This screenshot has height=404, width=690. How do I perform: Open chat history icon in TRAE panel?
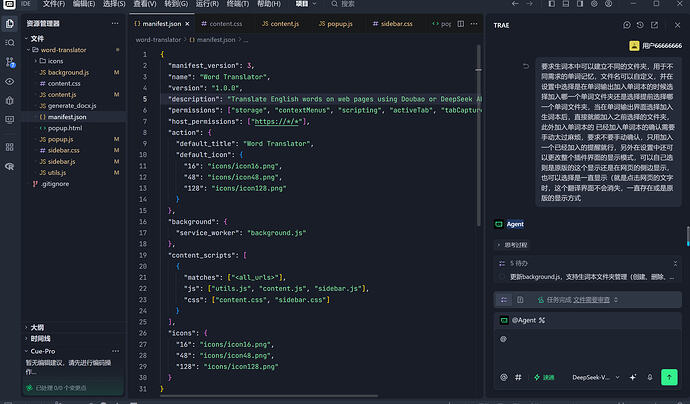pyautogui.click(x=640, y=25)
